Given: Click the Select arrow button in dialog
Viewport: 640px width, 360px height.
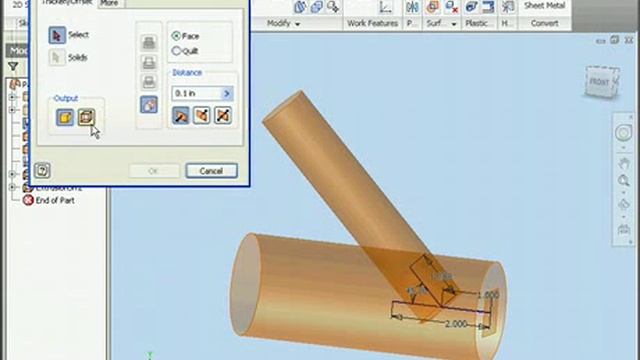Looking at the screenshot, I should point(57,35).
